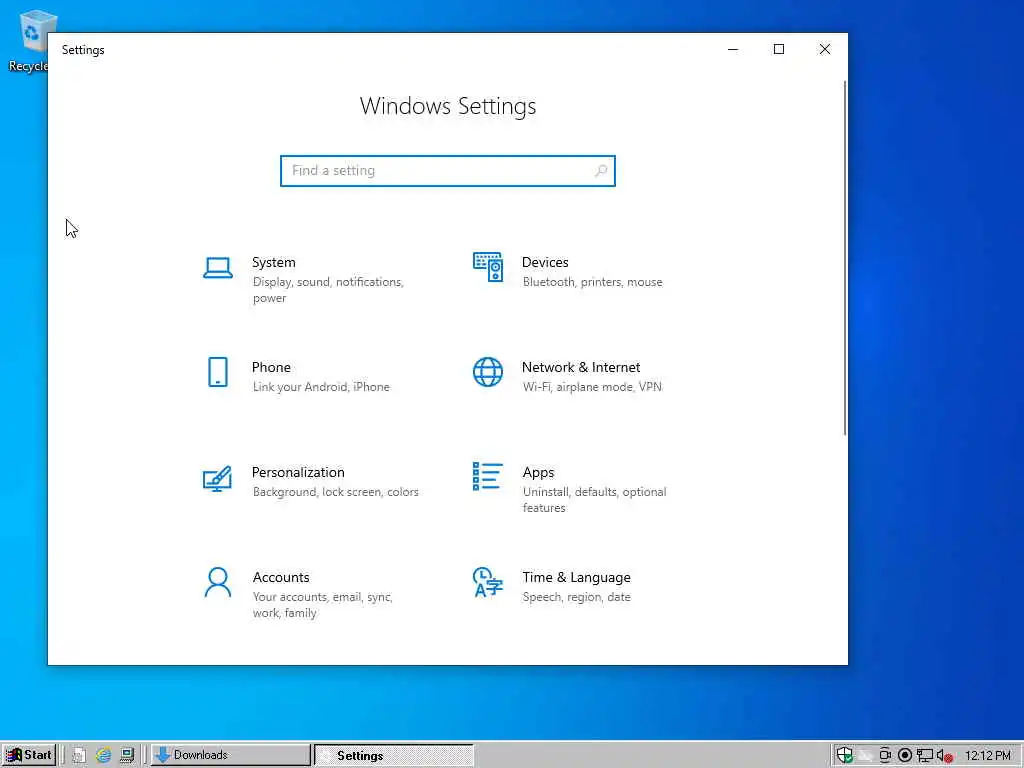Click the volume speaker tray icon
This screenshot has width=1024, height=768.
(944, 756)
